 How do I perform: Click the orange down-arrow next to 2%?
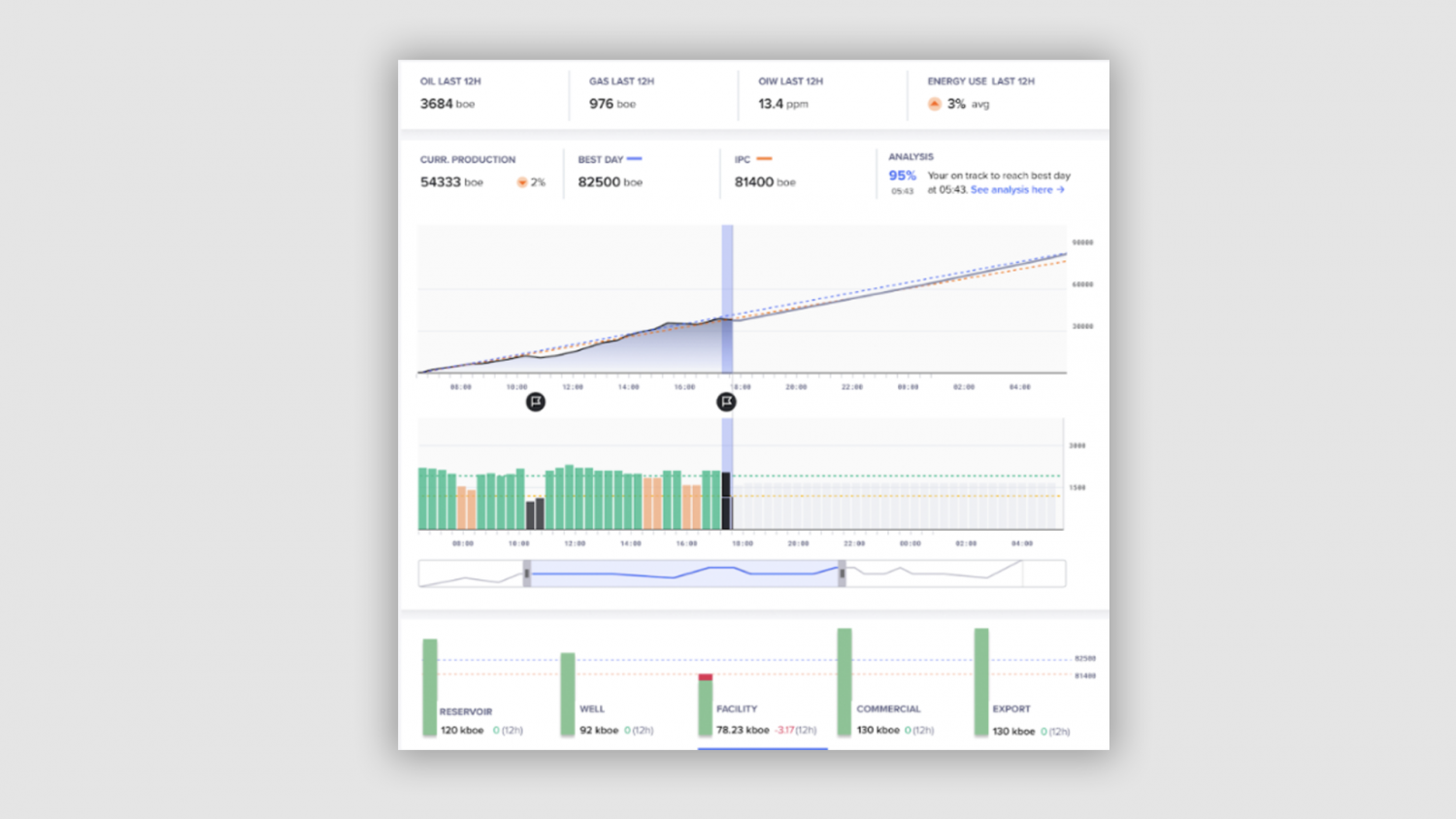(521, 182)
